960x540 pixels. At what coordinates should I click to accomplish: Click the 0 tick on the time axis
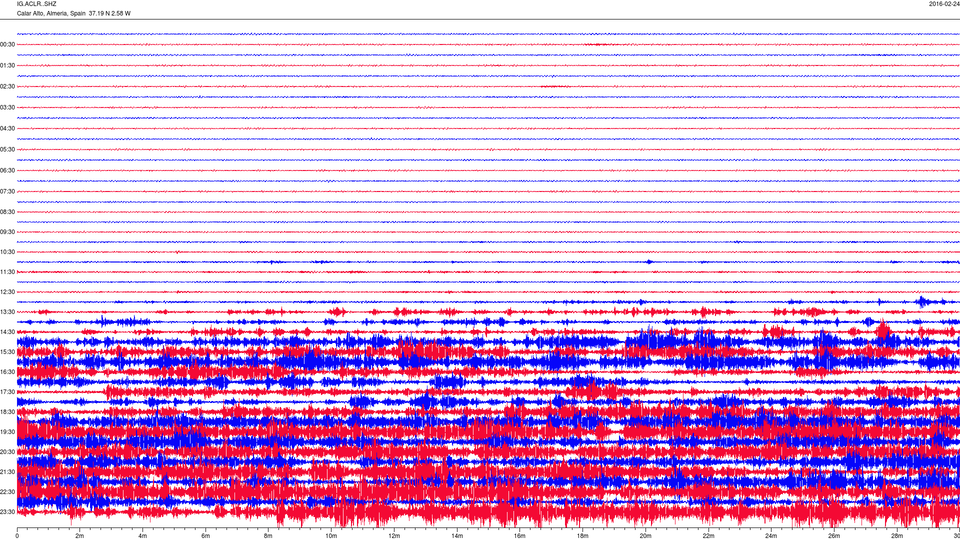coord(17,536)
